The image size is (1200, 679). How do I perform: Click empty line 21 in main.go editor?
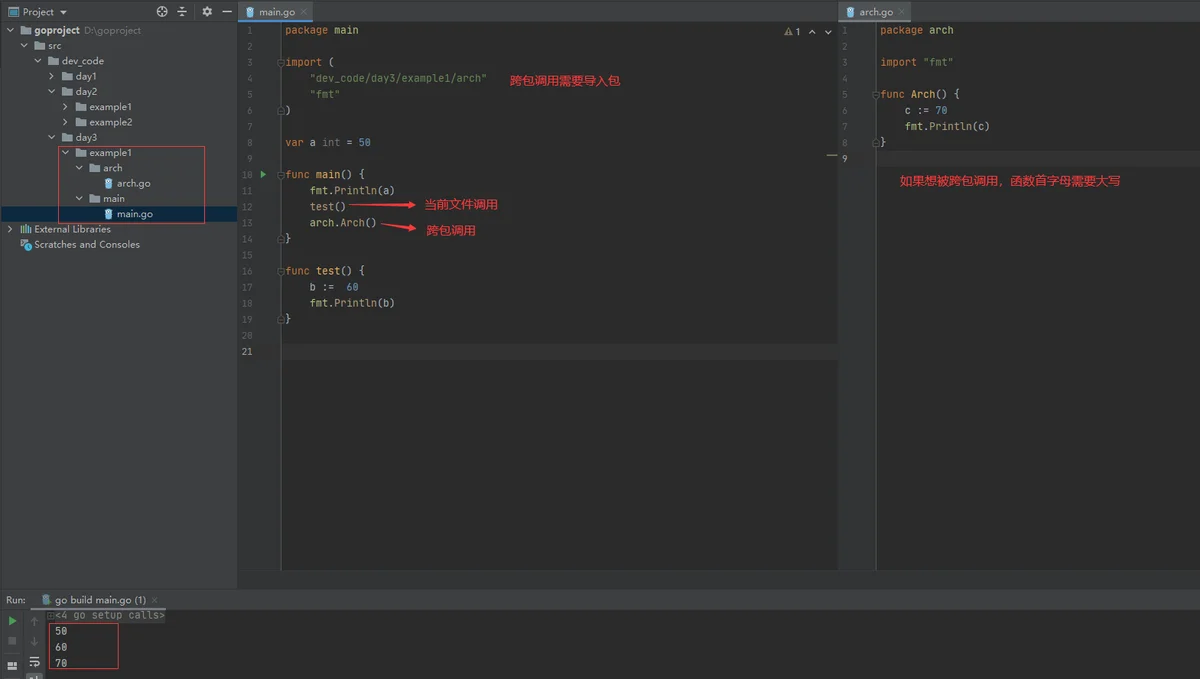tap(559, 351)
